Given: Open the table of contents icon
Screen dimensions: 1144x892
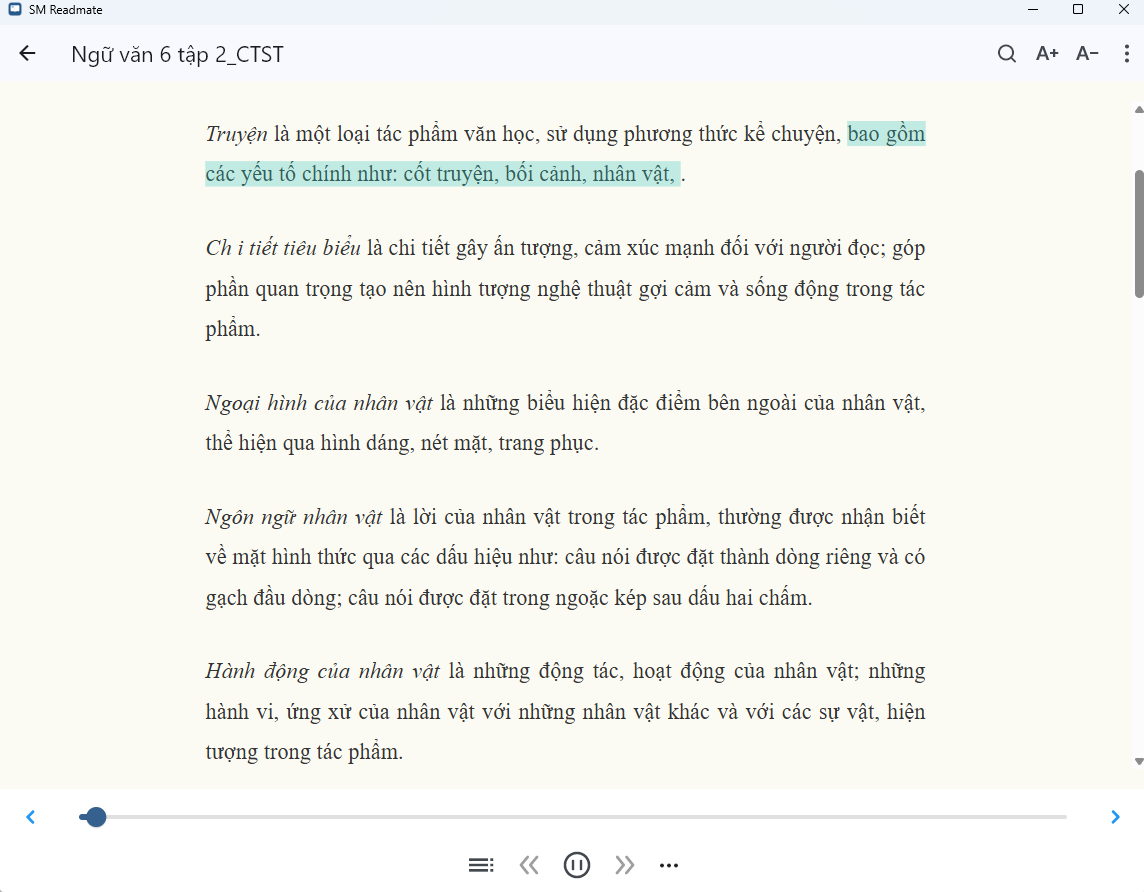Looking at the screenshot, I should (x=481, y=864).
